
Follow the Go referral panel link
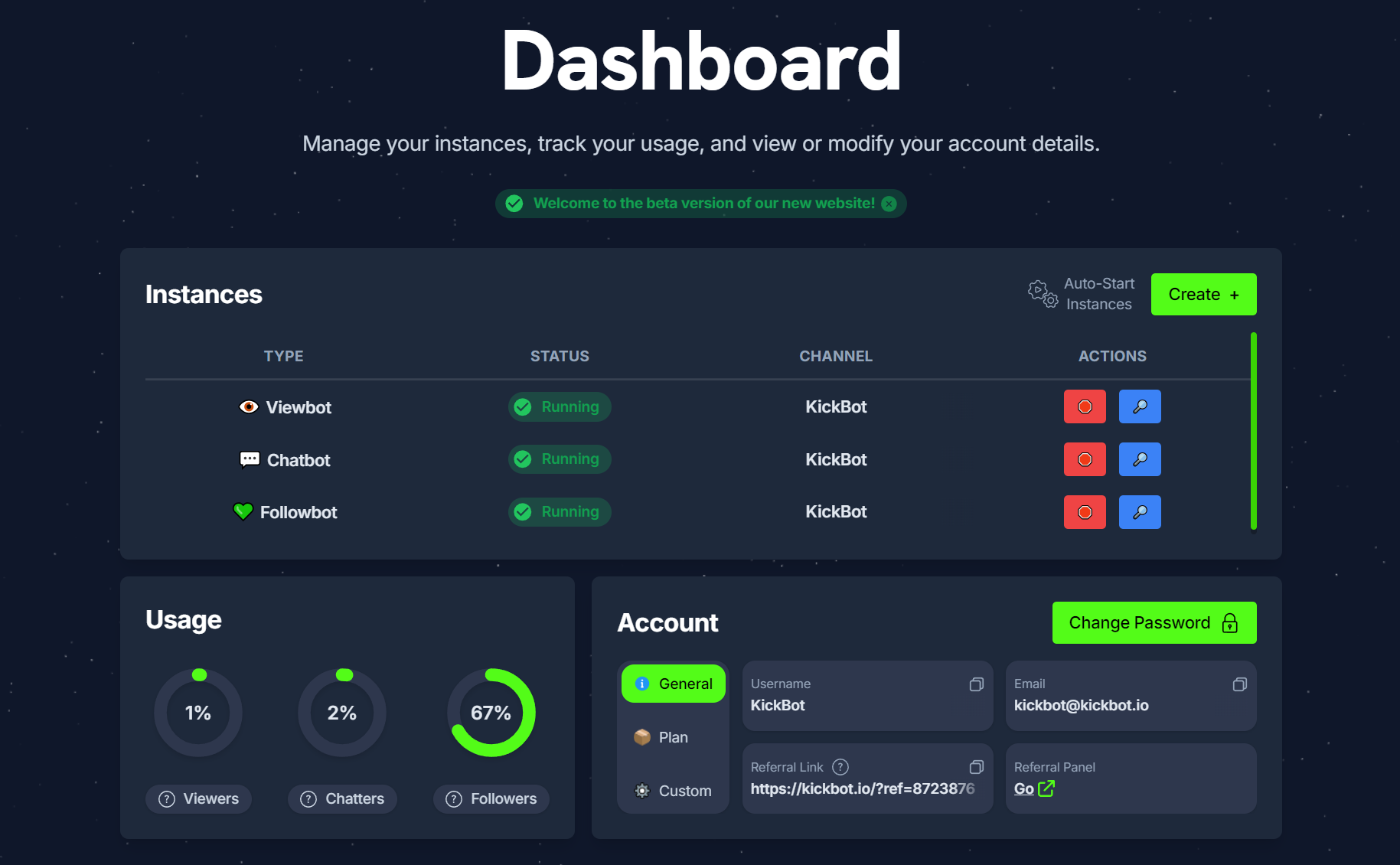(1023, 788)
